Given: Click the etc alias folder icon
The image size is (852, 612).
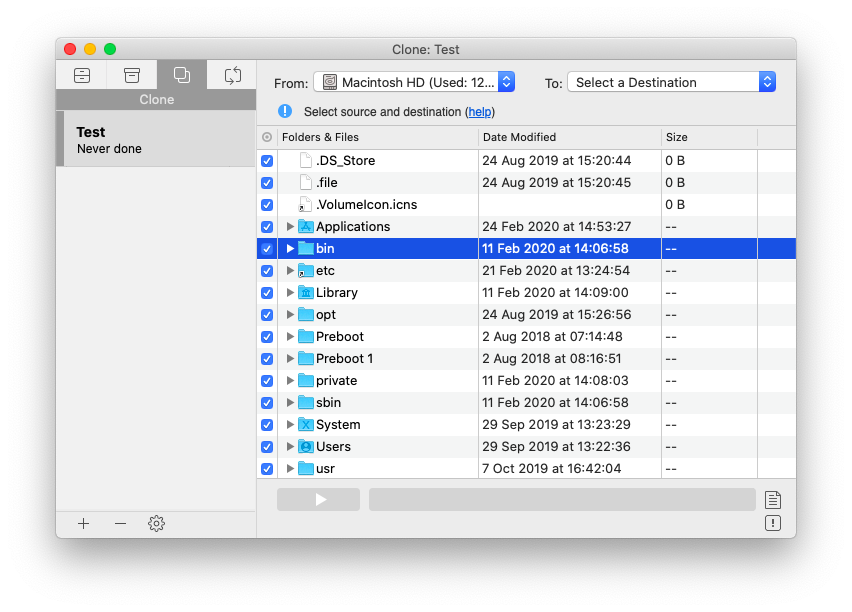Looking at the screenshot, I should (x=306, y=271).
